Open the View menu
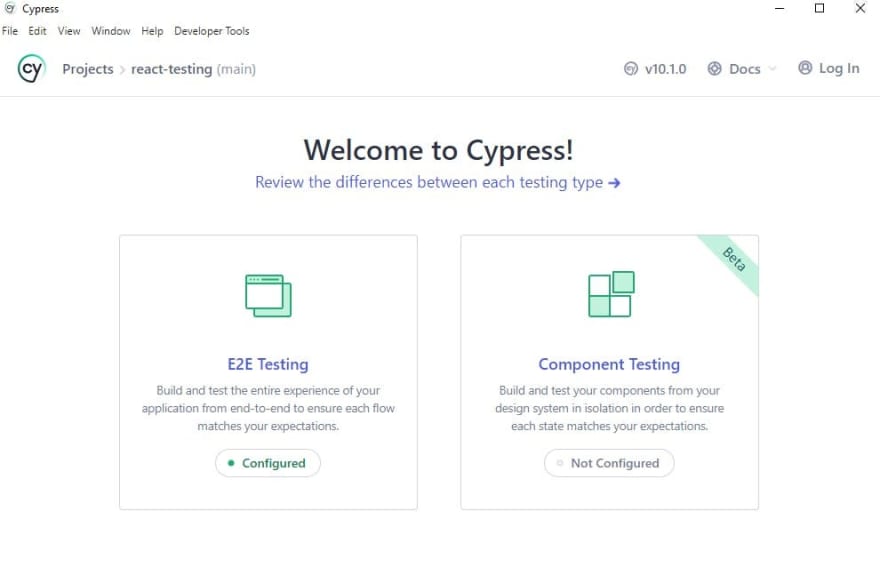 (x=68, y=31)
